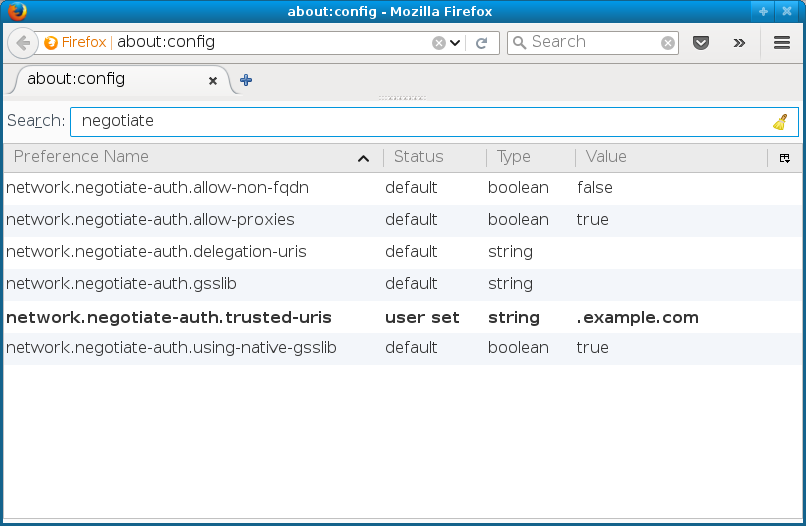Click the default status of gsslib row
This screenshot has width=806, height=526.
[x=411, y=284]
